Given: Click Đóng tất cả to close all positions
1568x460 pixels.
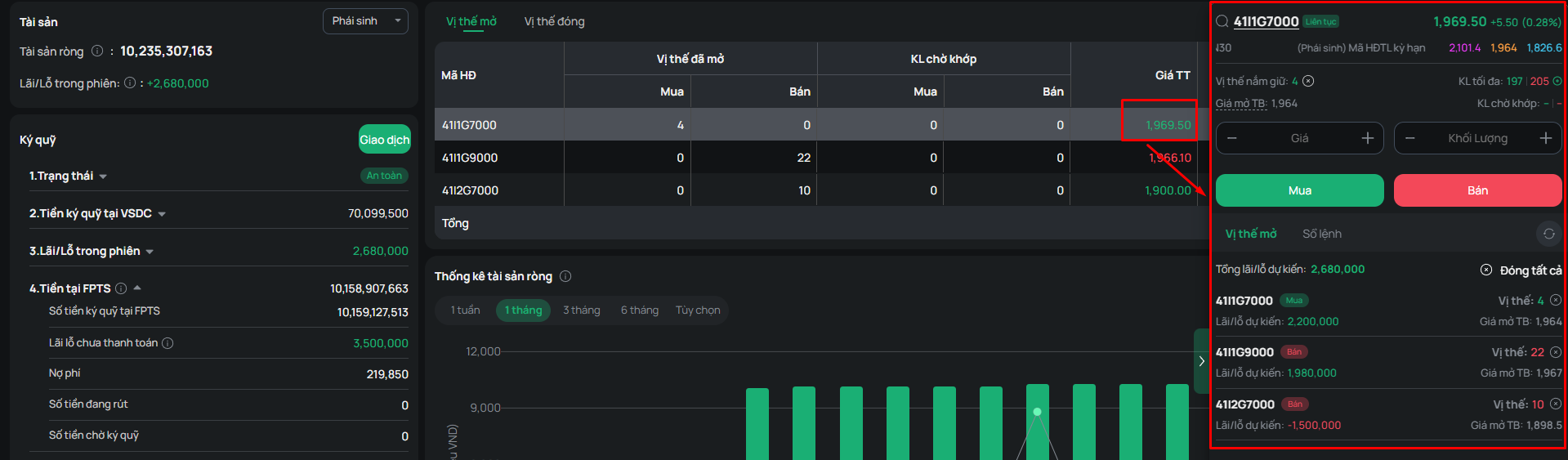Looking at the screenshot, I should (x=1530, y=270).
